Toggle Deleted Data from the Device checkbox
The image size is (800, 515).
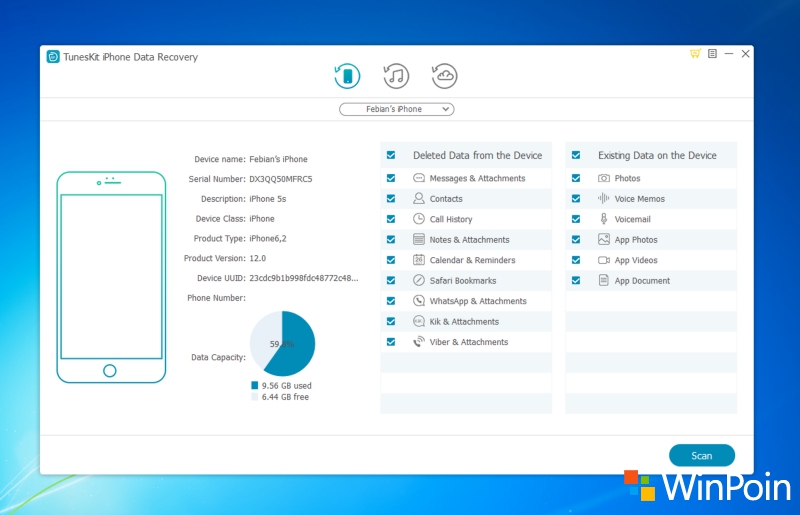[391, 155]
